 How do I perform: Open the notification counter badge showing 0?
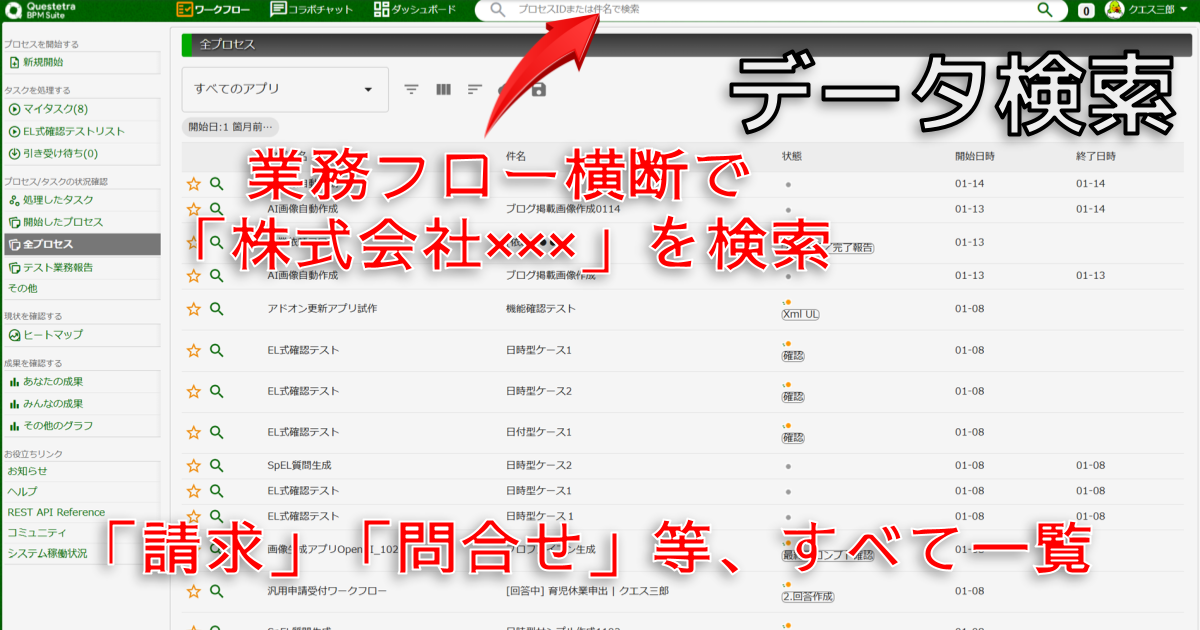point(1086,11)
